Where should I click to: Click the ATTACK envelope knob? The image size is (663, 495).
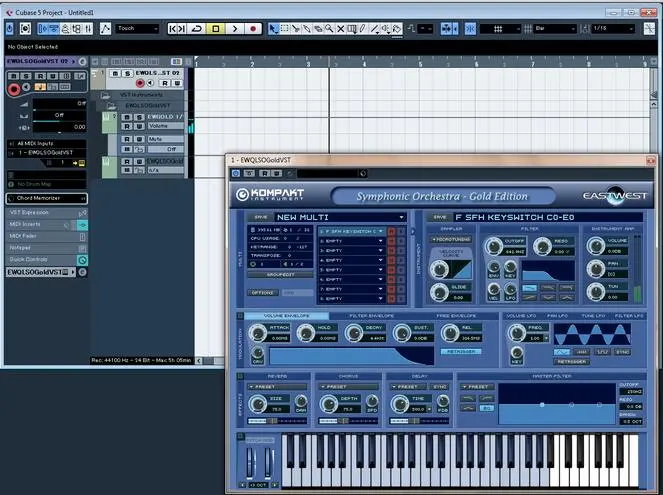pyautogui.click(x=257, y=333)
